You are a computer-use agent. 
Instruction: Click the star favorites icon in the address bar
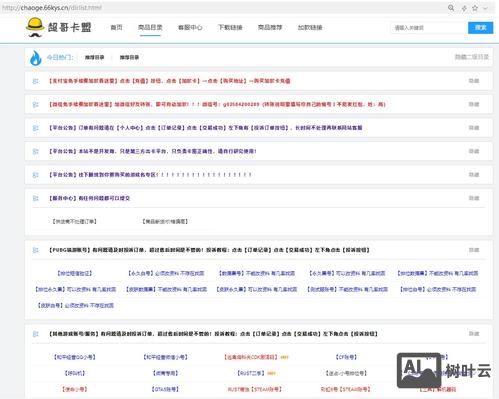tap(475, 8)
